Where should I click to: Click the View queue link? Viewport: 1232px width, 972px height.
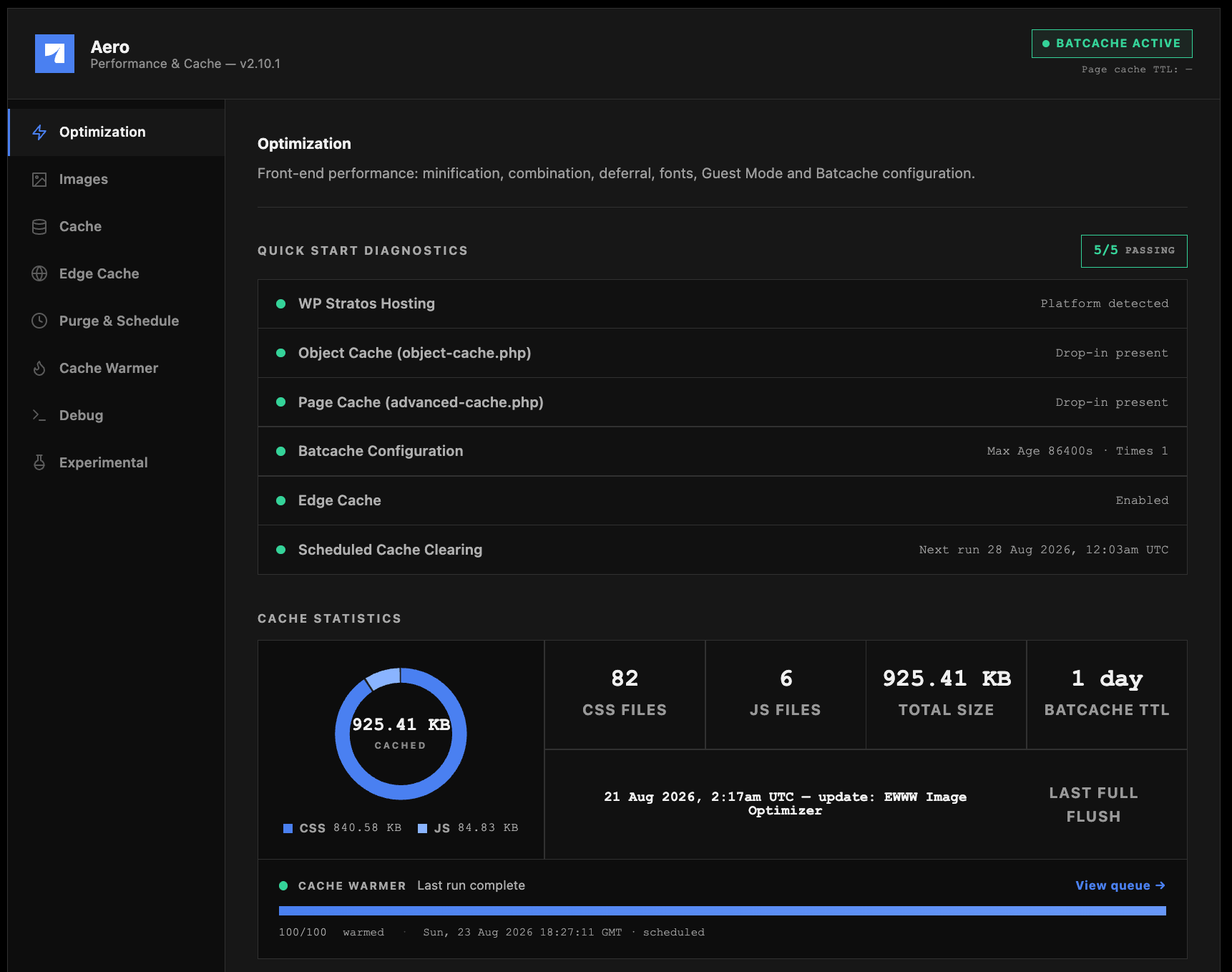(x=1120, y=886)
